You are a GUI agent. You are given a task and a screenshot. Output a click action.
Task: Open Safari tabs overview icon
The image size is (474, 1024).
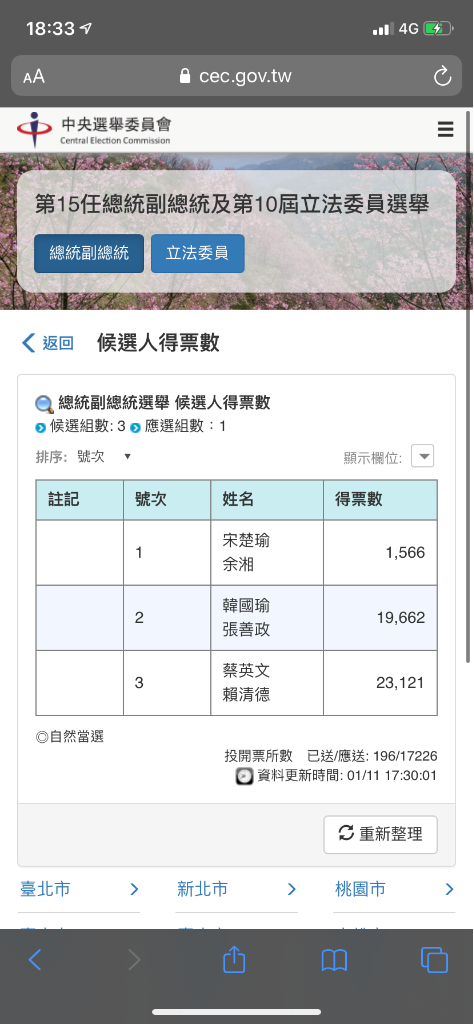tap(435, 960)
